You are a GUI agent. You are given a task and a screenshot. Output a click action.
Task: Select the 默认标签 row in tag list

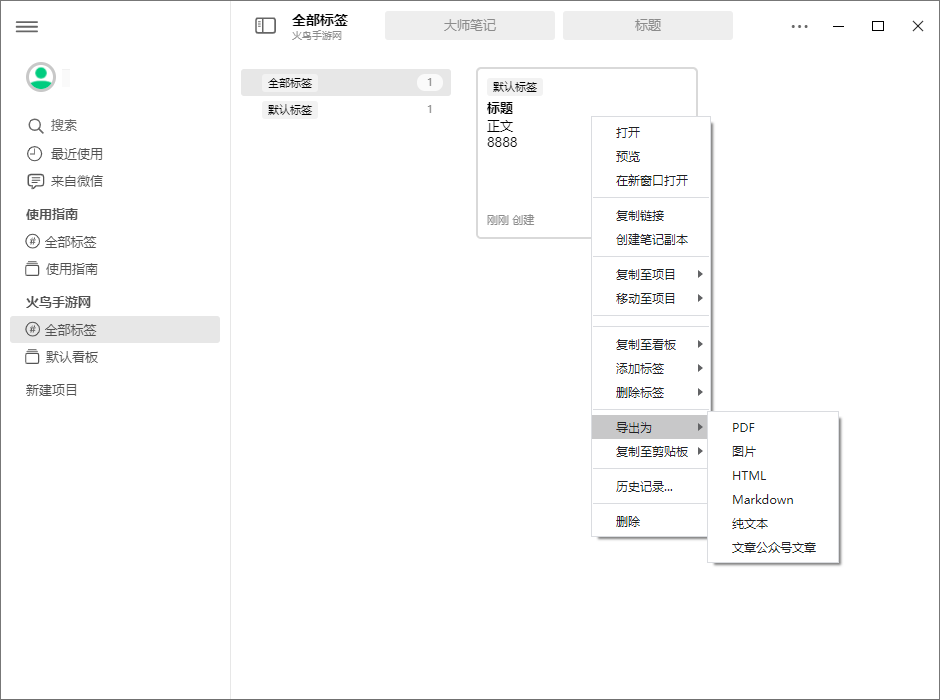[346, 110]
